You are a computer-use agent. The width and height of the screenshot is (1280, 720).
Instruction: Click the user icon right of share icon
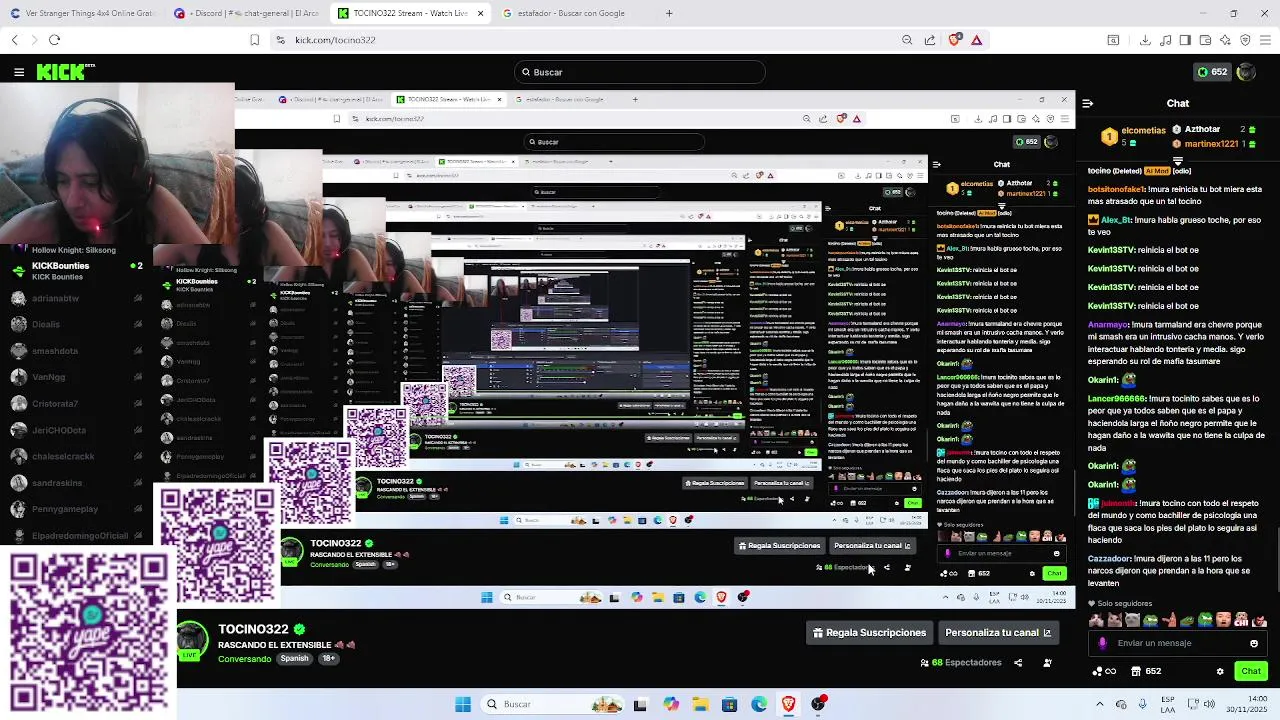pos(1047,662)
